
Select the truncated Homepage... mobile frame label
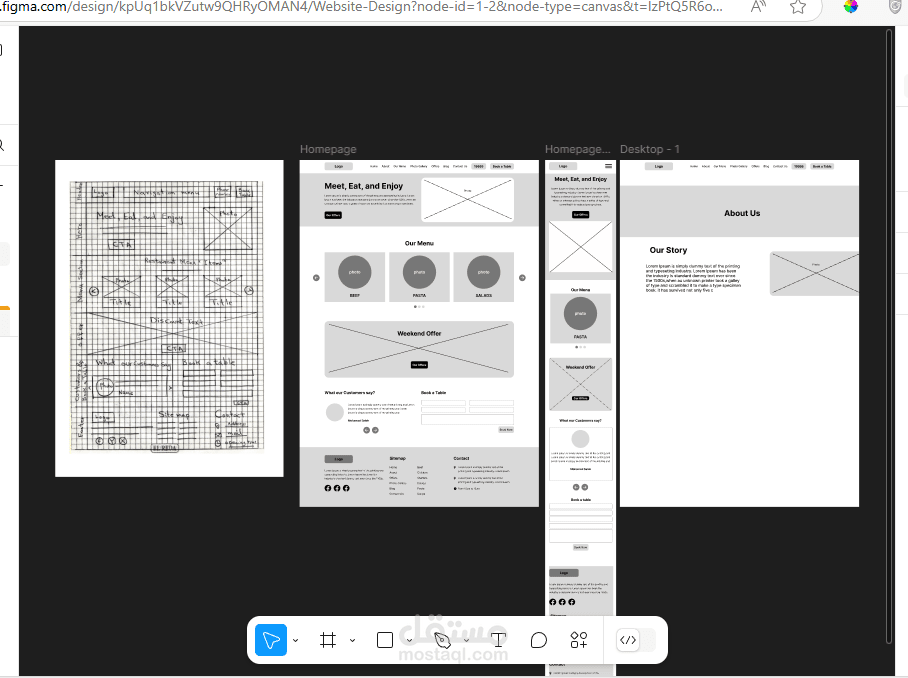577,149
